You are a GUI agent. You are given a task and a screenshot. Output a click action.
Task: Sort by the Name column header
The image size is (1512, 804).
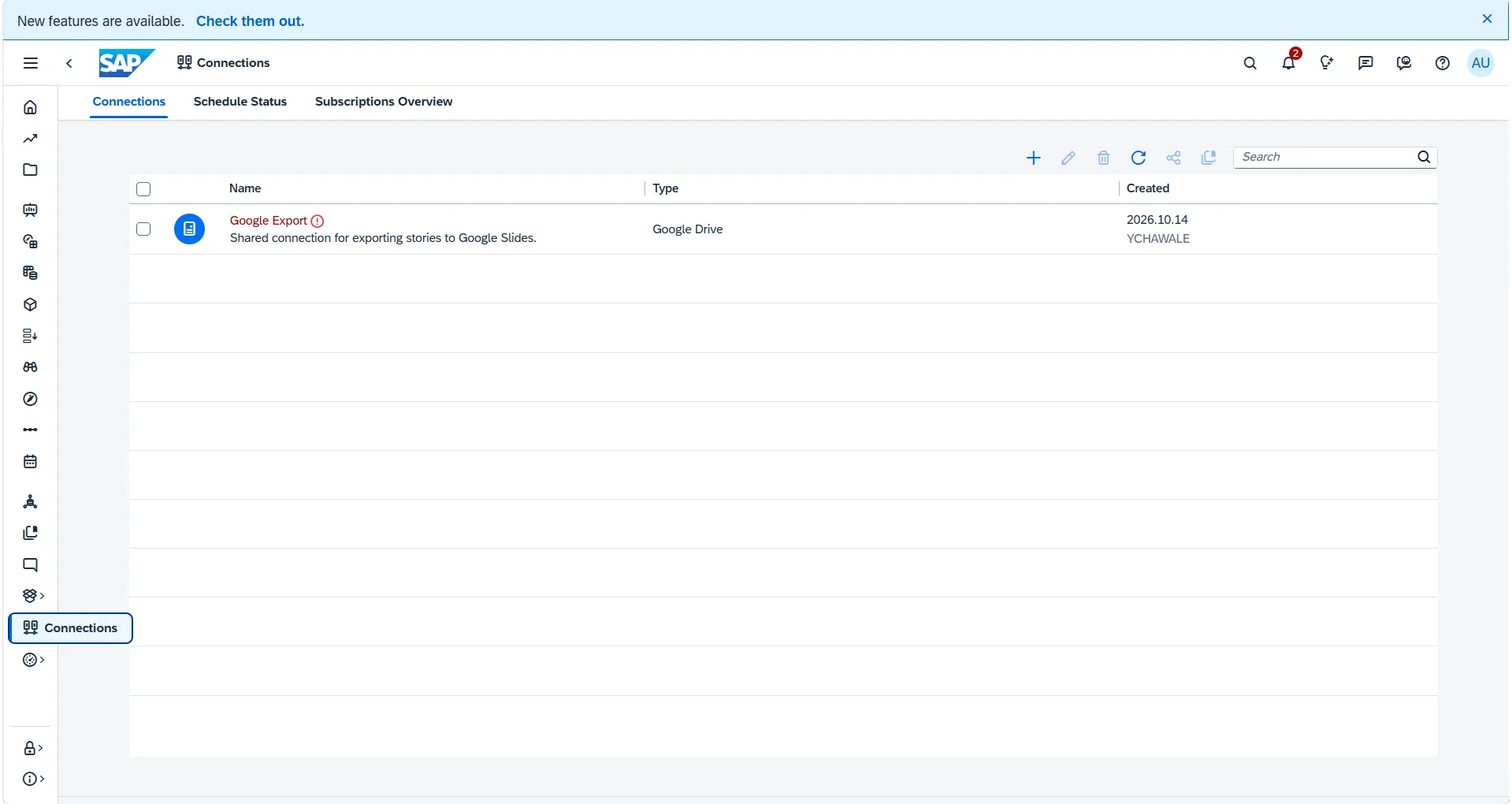[x=245, y=188]
